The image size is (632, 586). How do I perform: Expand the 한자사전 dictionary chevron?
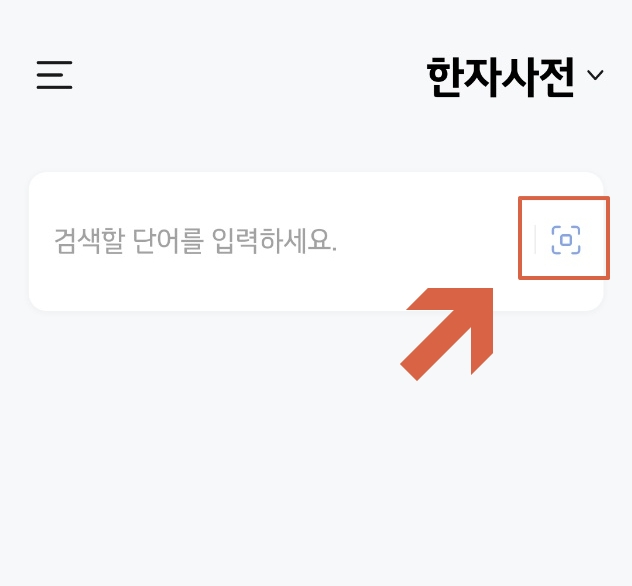pyautogui.click(x=595, y=75)
